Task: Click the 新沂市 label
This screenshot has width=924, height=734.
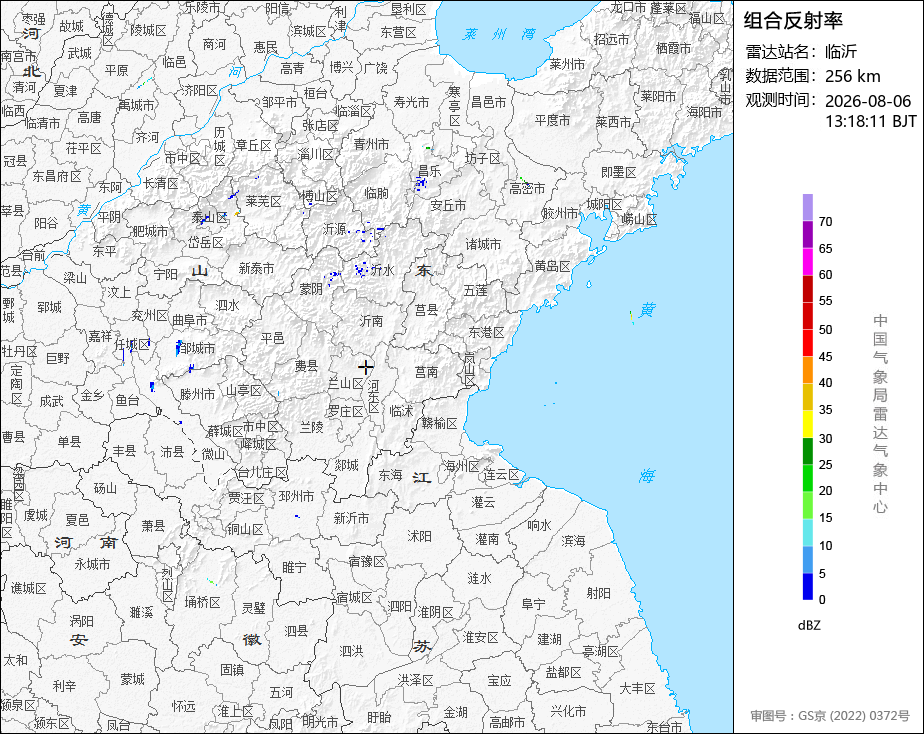Action: (351, 518)
